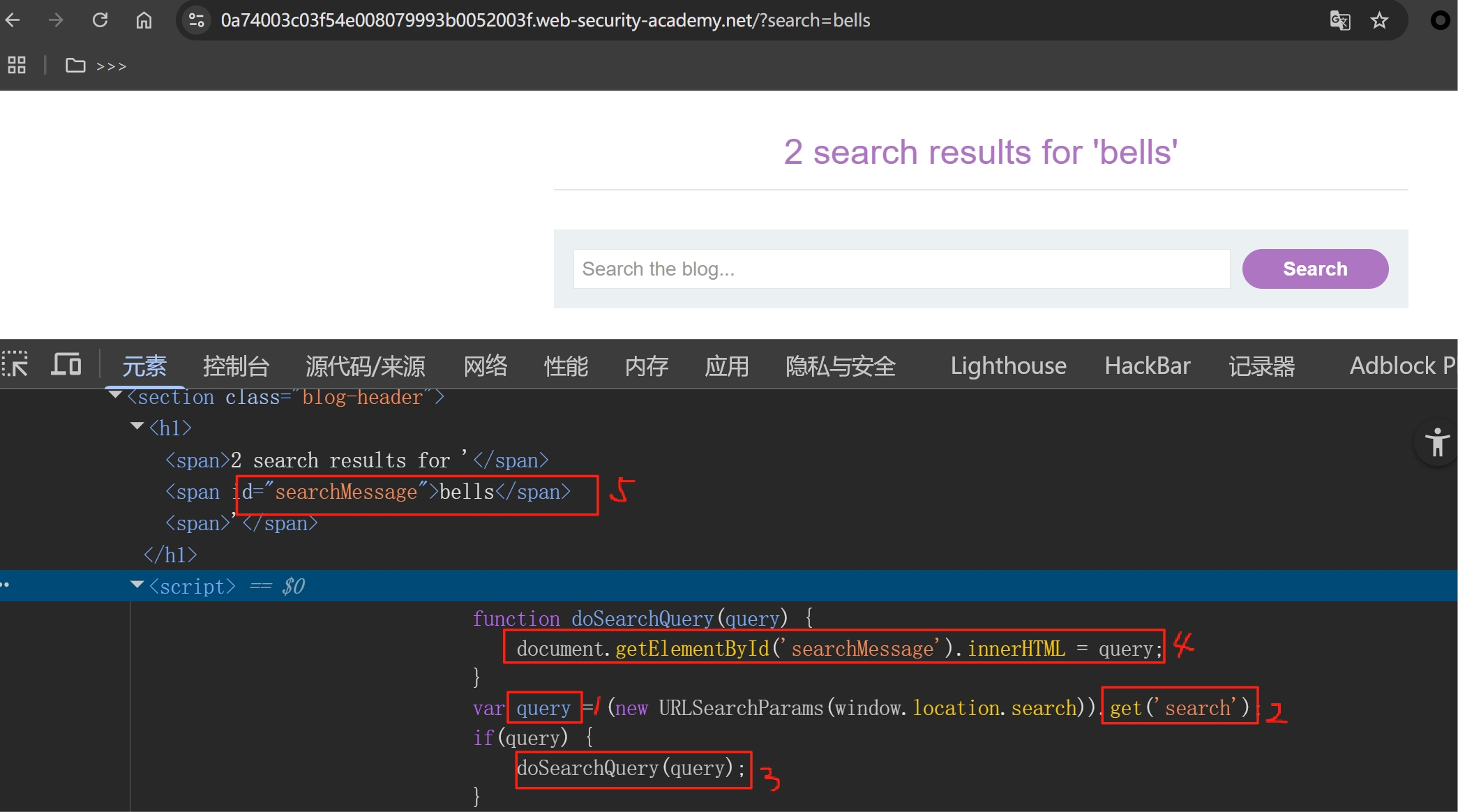Reload the current page

tap(100, 20)
